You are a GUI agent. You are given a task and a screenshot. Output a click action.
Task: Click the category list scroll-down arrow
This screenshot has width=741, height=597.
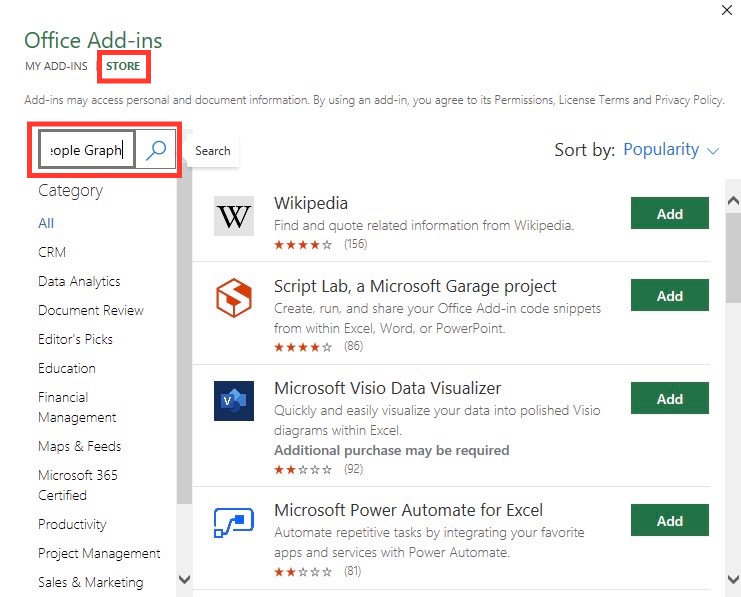point(184,579)
